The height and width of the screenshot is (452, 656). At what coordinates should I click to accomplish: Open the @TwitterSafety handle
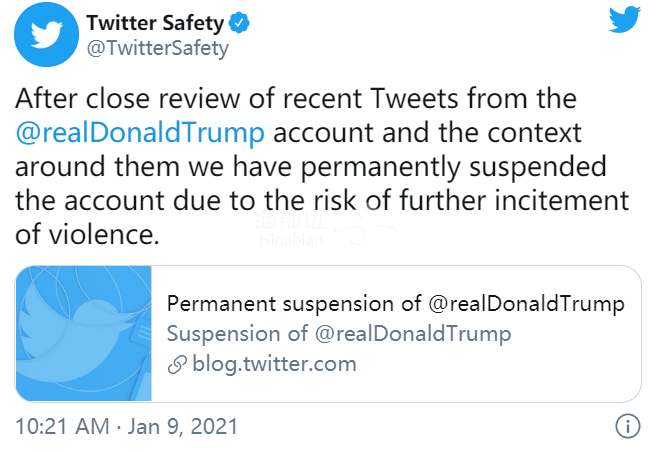158,49
